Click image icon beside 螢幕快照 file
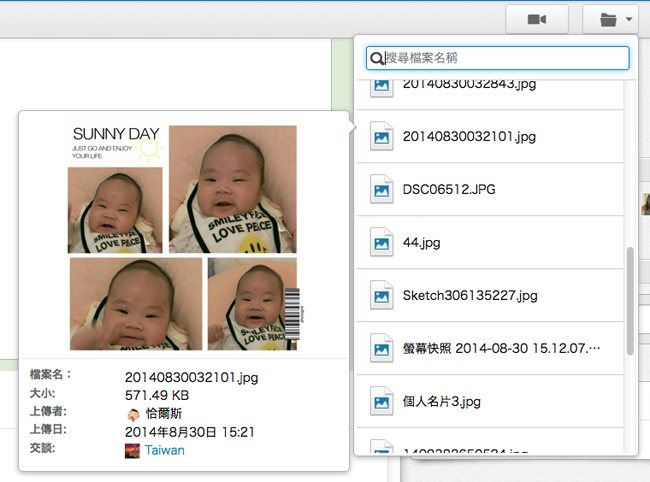 tap(381, 350)
